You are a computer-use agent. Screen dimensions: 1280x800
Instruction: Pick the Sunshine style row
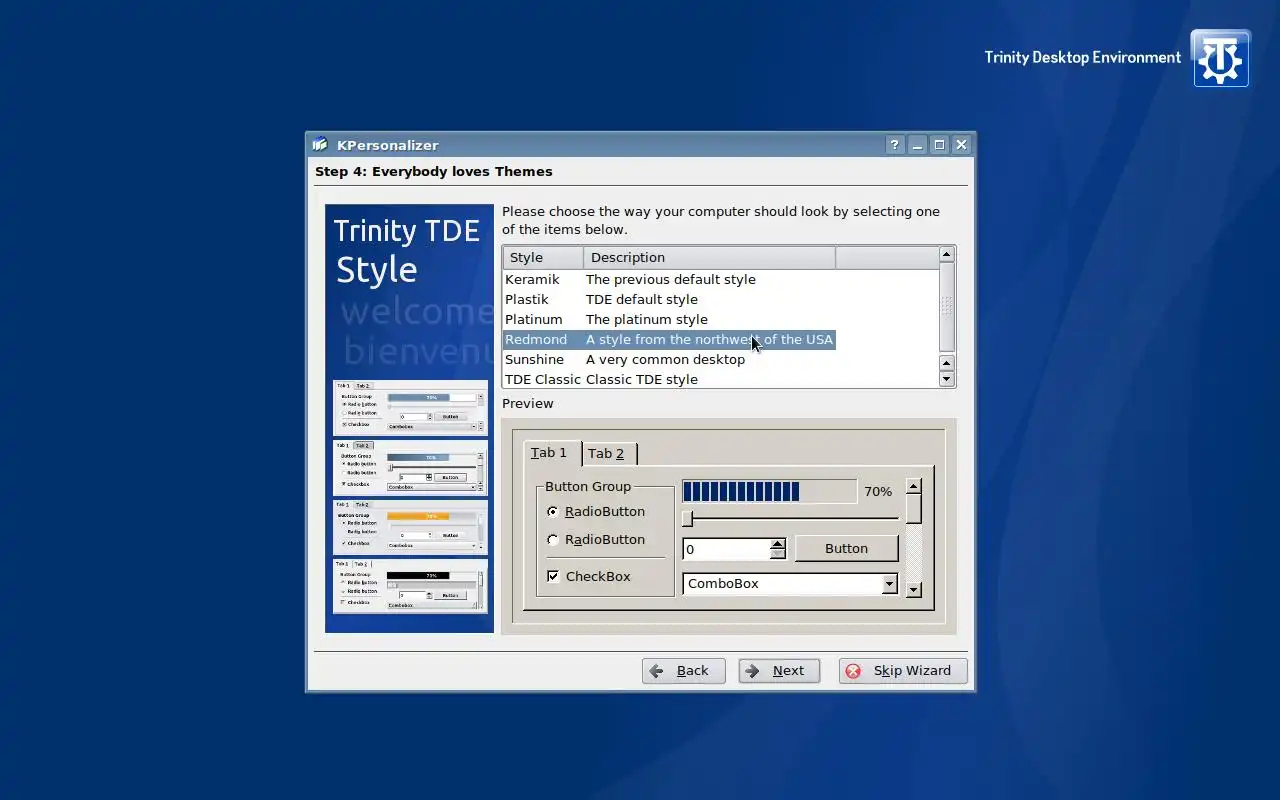coord(669,360)
